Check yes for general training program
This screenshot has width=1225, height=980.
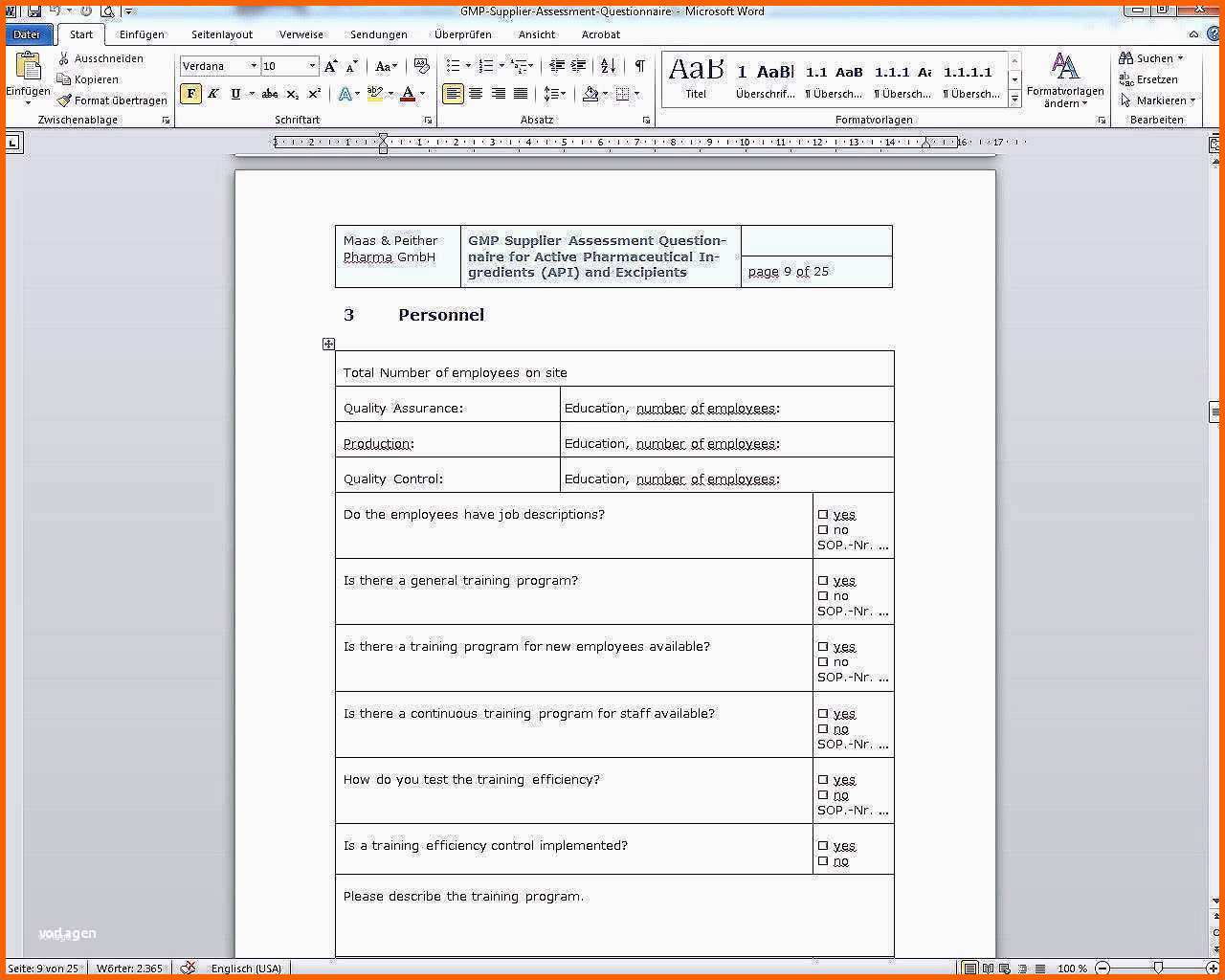[x=823, y=581]
